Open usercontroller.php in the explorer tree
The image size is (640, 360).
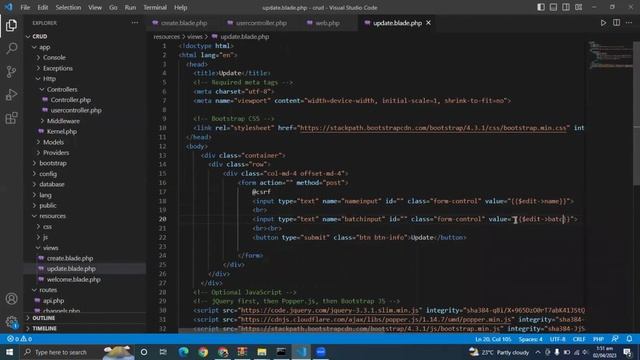76,110
